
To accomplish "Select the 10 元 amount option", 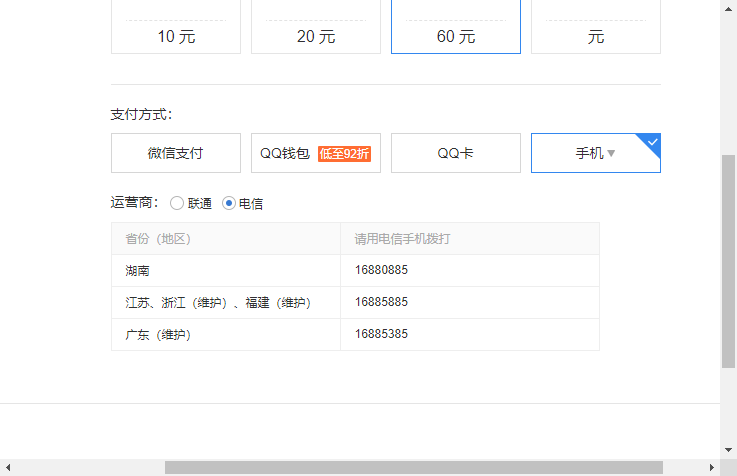I will pos(176,27).
